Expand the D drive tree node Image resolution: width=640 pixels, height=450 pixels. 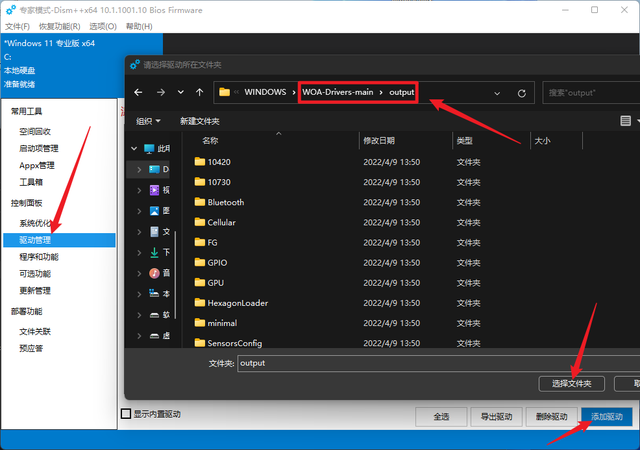139,169
